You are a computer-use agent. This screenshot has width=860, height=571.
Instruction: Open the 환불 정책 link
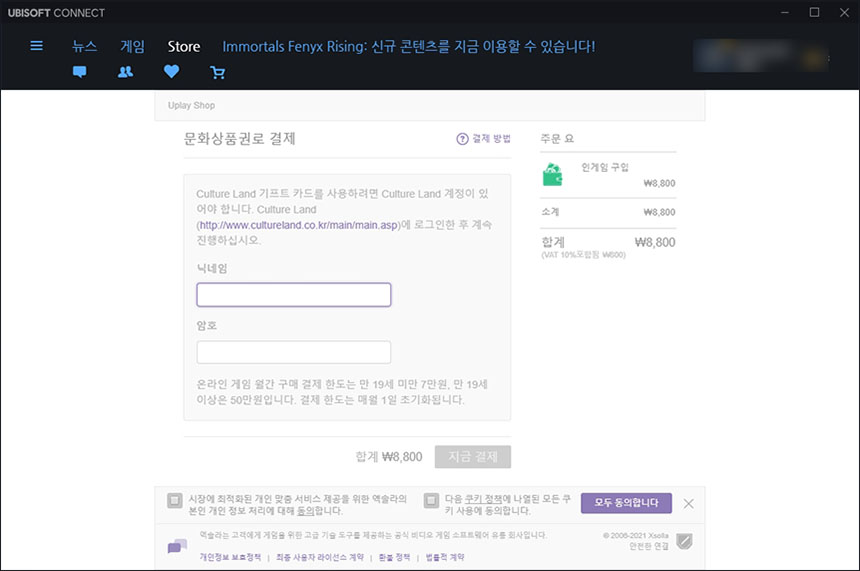coord(394,557)
